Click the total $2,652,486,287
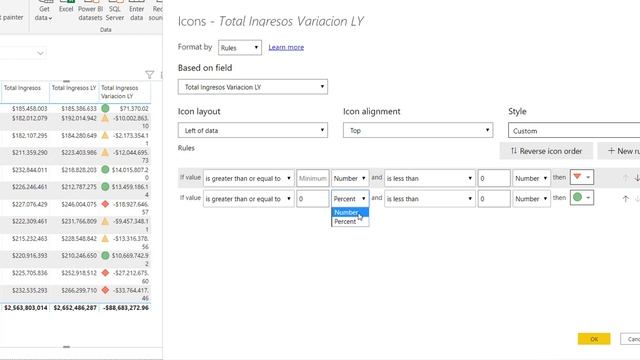This screenshot has height=360, width=640. click(x=75, y=308)
